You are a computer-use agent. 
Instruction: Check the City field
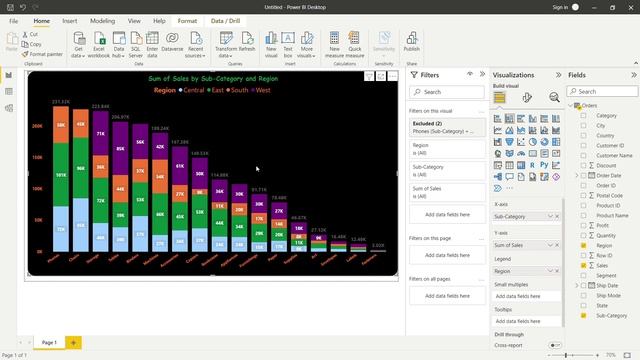coord(584,126)
